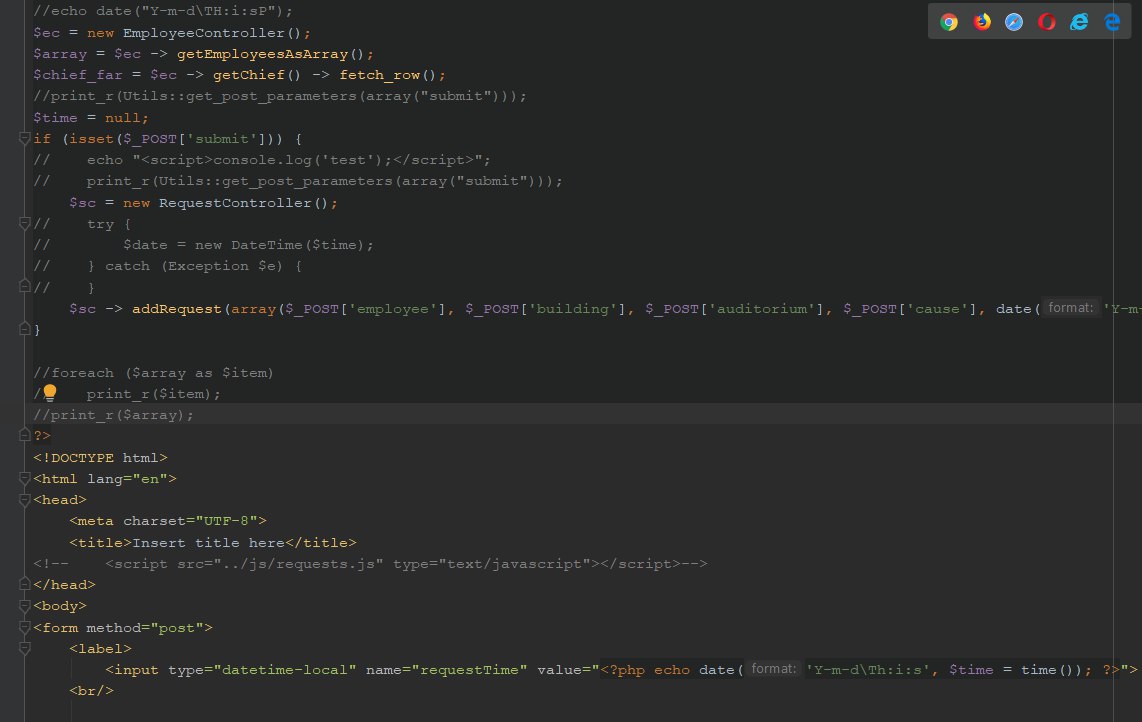The image size is (1142, 722).
Task: Click $_POST['building'] parameter
Action: [546, 309]
